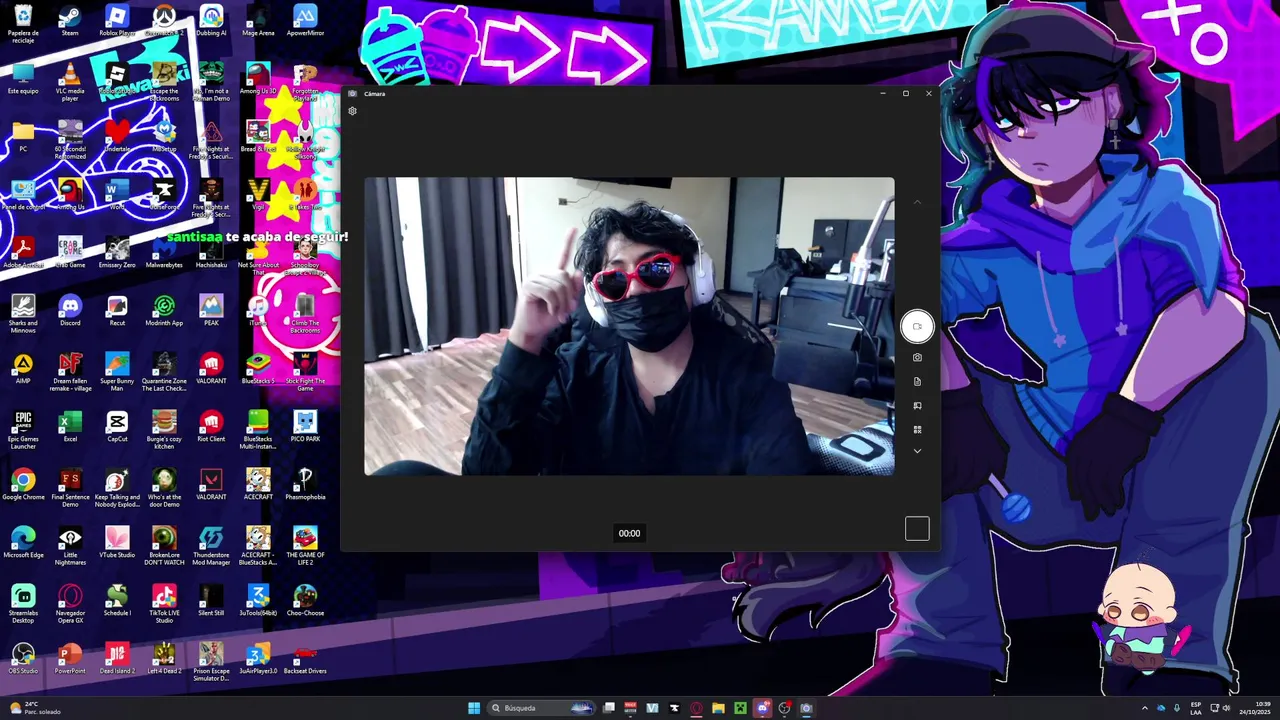This screenshot has width=1280, height=720.
Task: Open Camera app taskbar icon
Action: pyautogui.click(x=806, y=708)
